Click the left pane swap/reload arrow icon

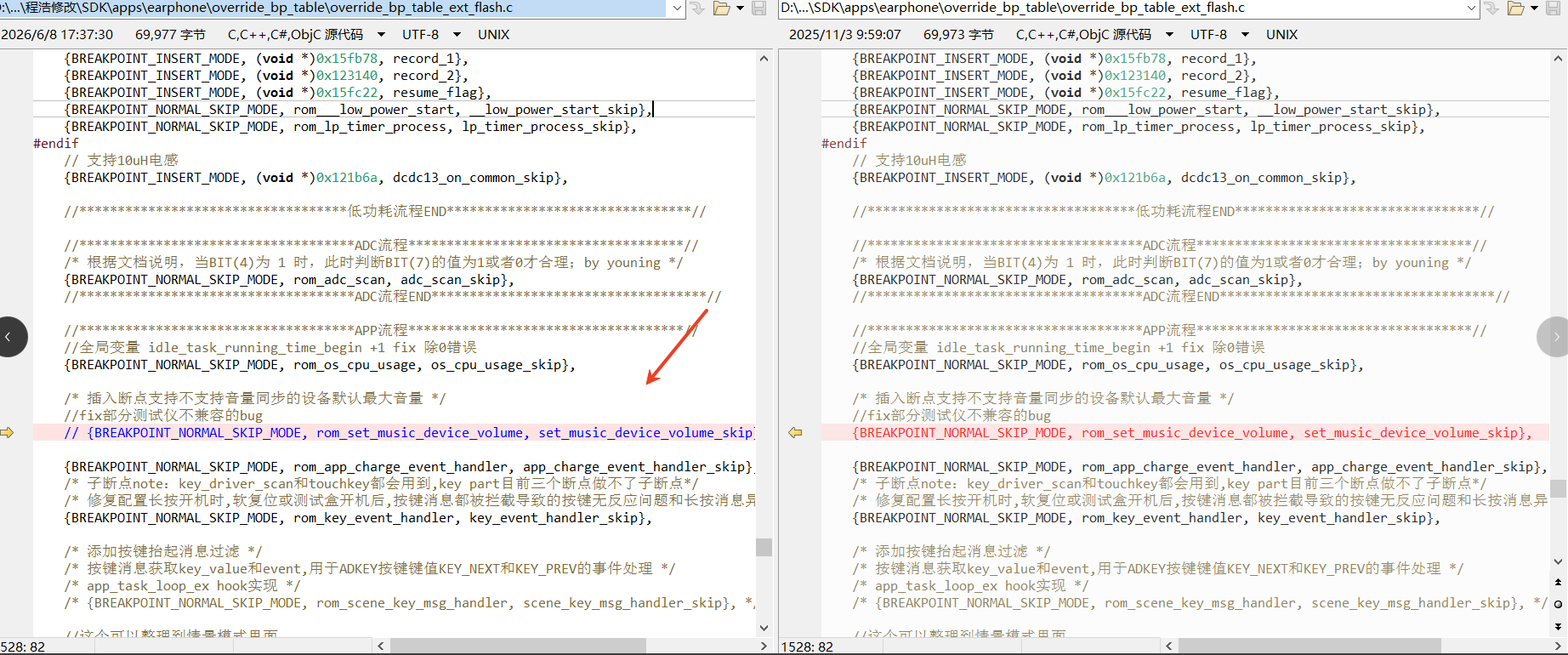(697, 9)
